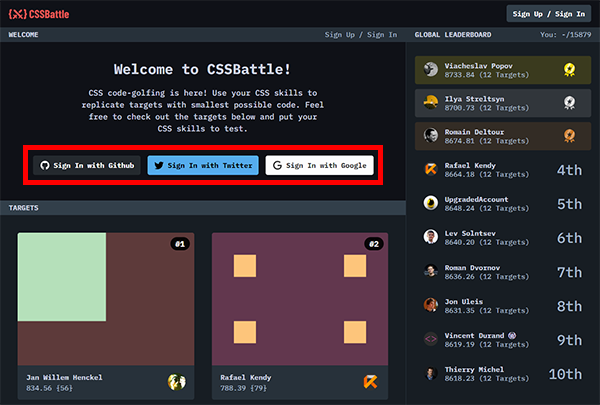
Task: Click Jan Willem Henckel's avatar on target card
Action: (177, 382)
